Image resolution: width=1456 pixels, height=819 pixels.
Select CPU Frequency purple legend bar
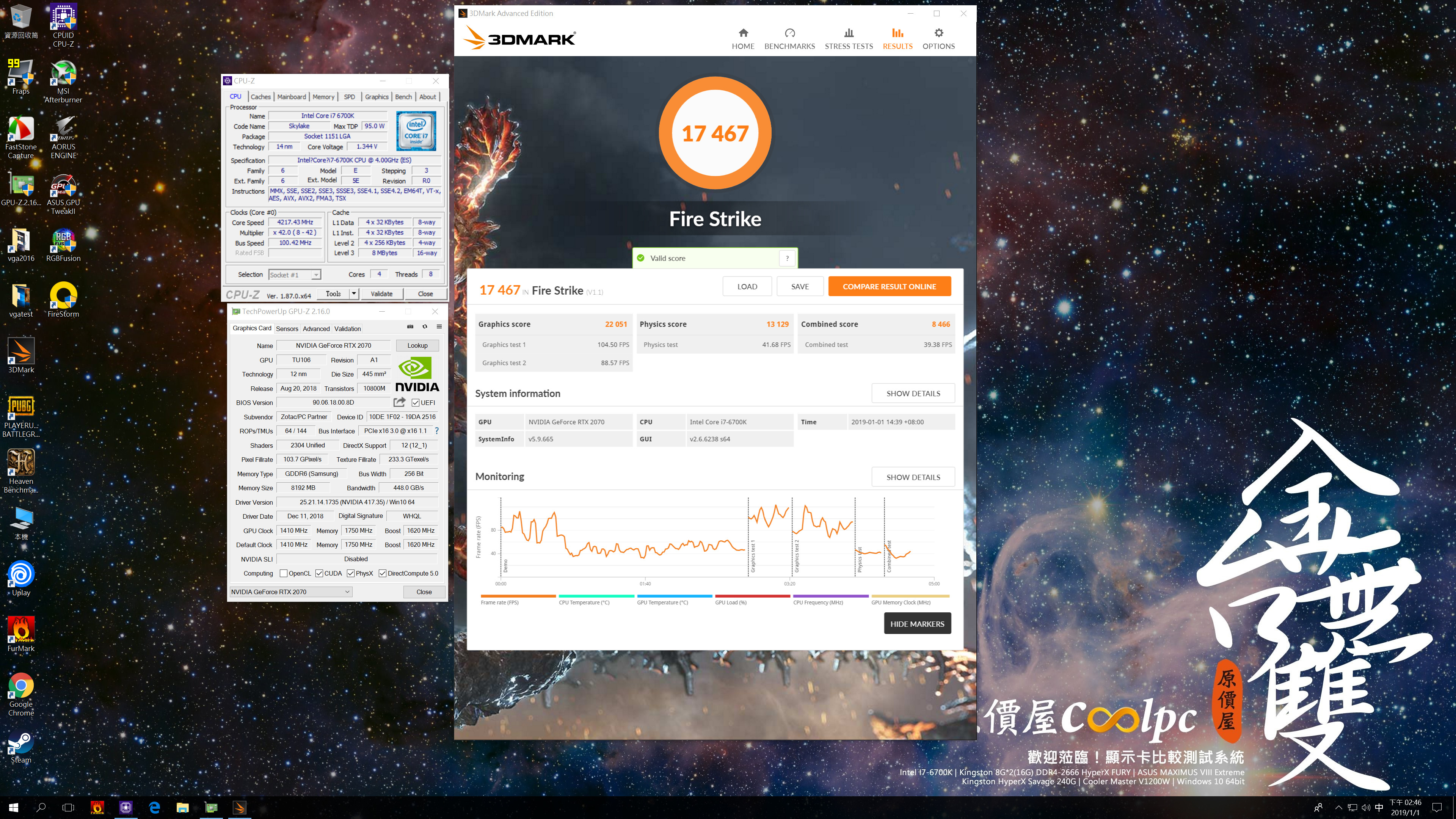point(830,596)
